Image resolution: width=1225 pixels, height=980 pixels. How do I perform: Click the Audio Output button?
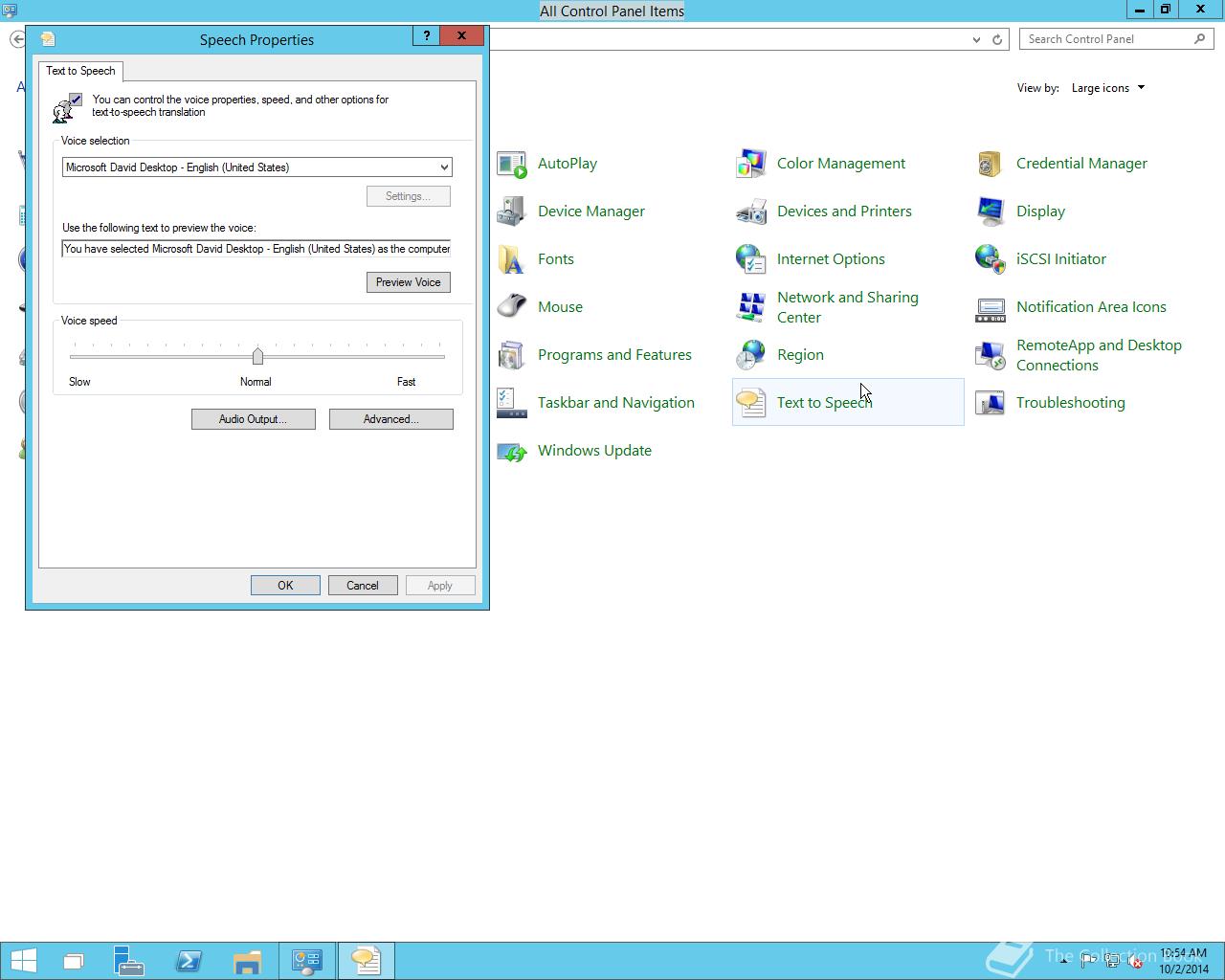point(254,419)
